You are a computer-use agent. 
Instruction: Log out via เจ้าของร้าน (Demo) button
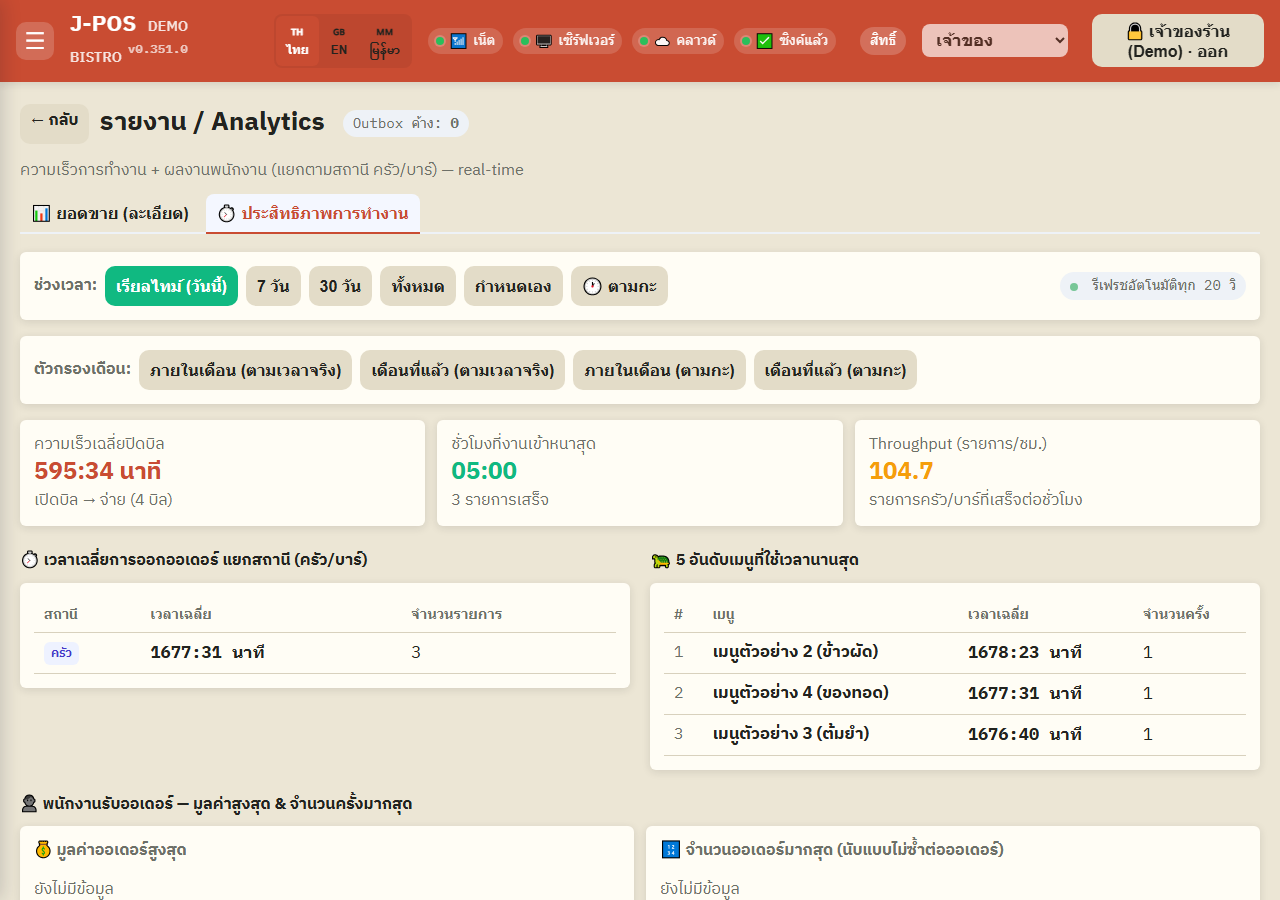1177,41
